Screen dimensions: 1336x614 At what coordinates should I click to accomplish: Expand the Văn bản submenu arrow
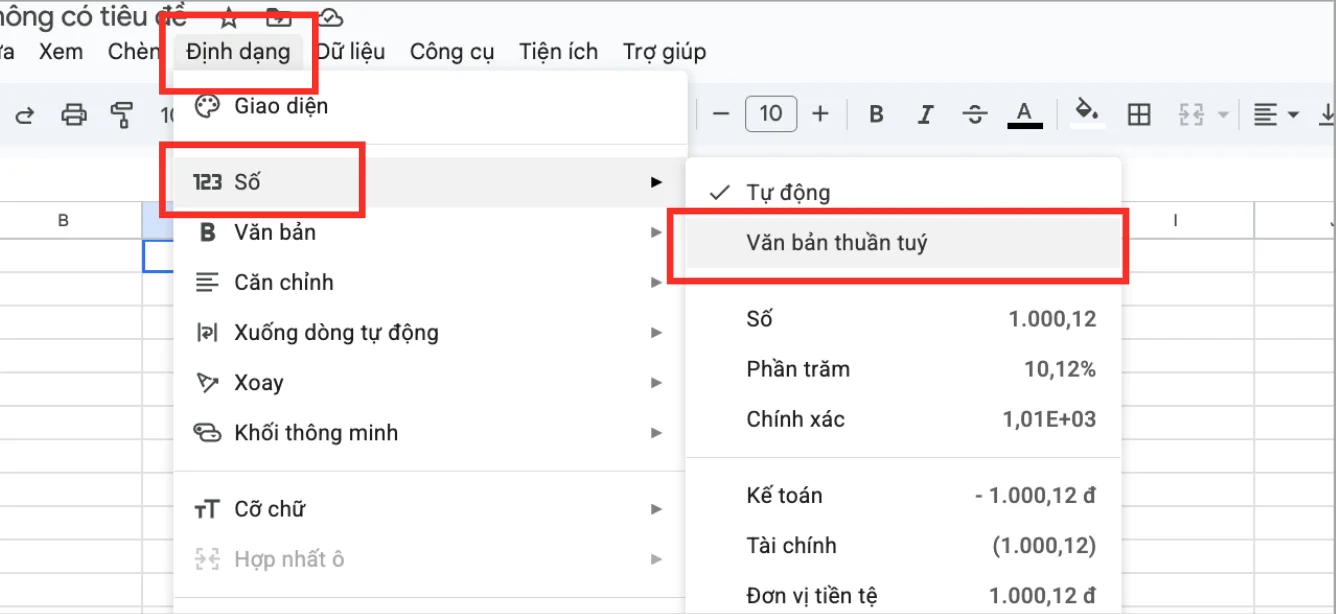point(656,232)
